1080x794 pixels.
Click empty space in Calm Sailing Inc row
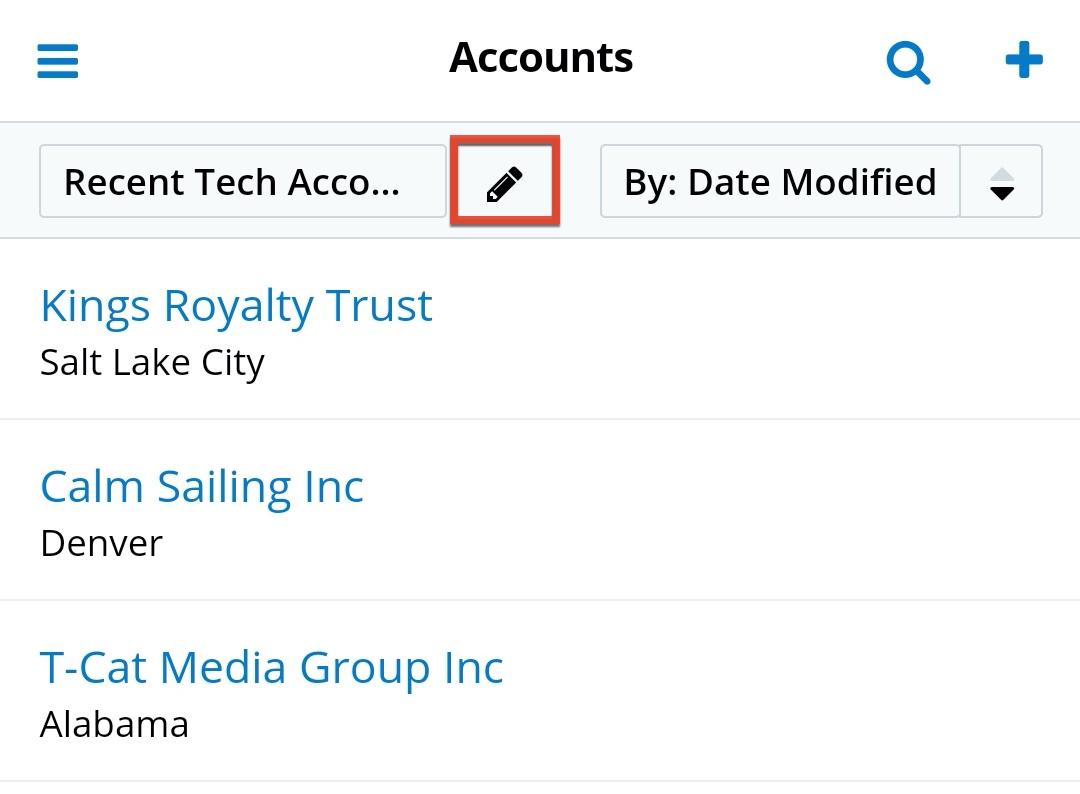pyautogui.click(x=760, y=511)
